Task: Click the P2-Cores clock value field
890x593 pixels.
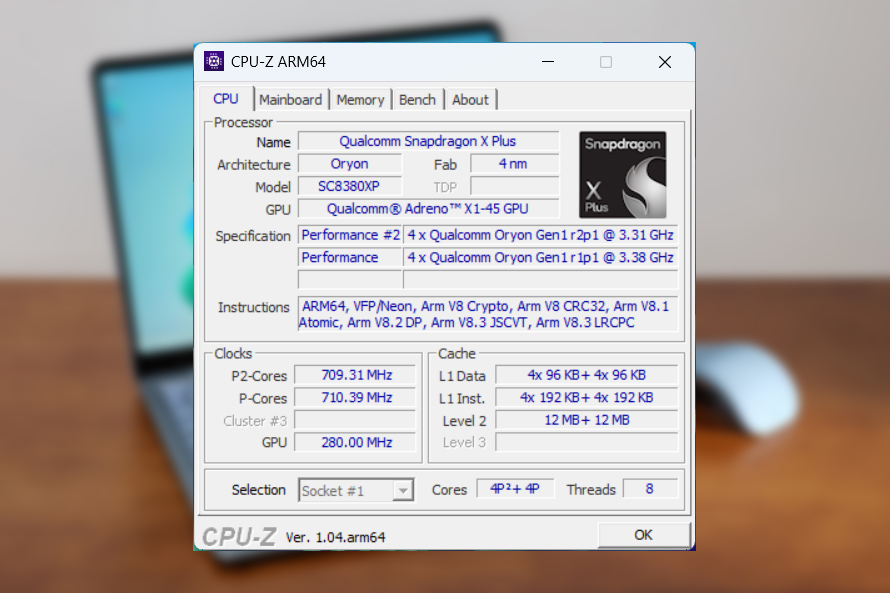Action: [355, 376]
